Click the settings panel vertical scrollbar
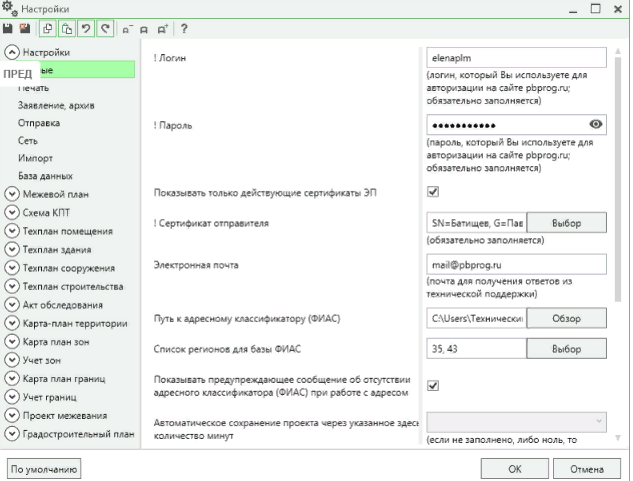Viewport: 633px width, 481px height. (617, 200)
